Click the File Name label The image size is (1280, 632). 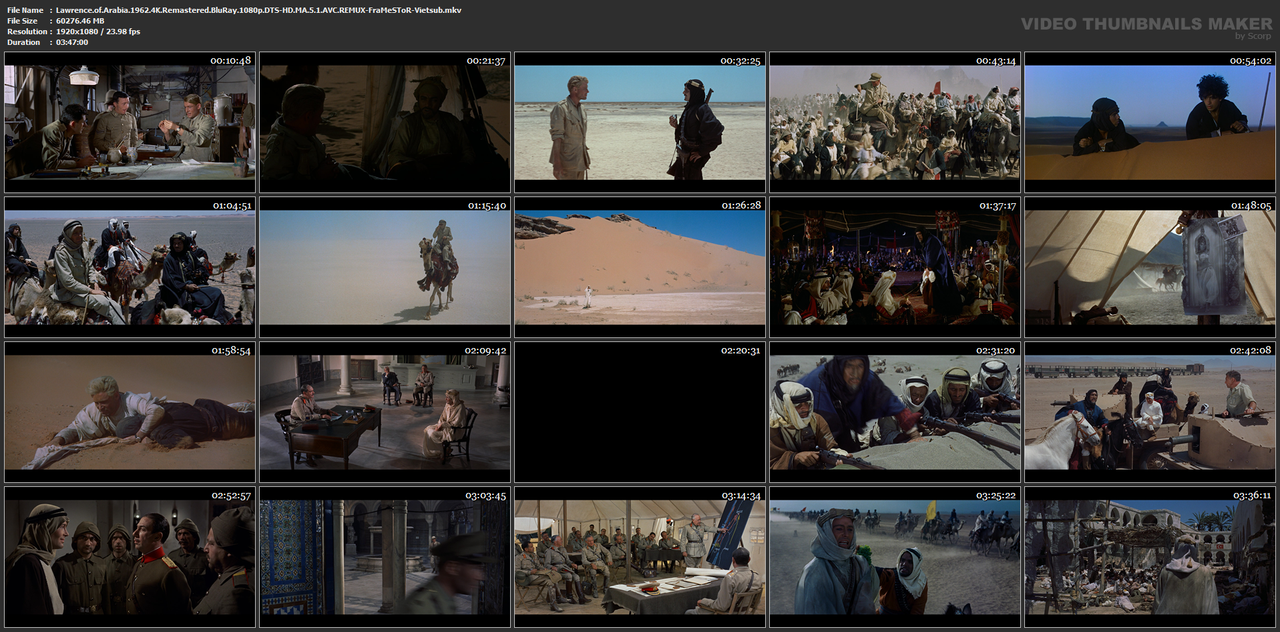[25, 10]
